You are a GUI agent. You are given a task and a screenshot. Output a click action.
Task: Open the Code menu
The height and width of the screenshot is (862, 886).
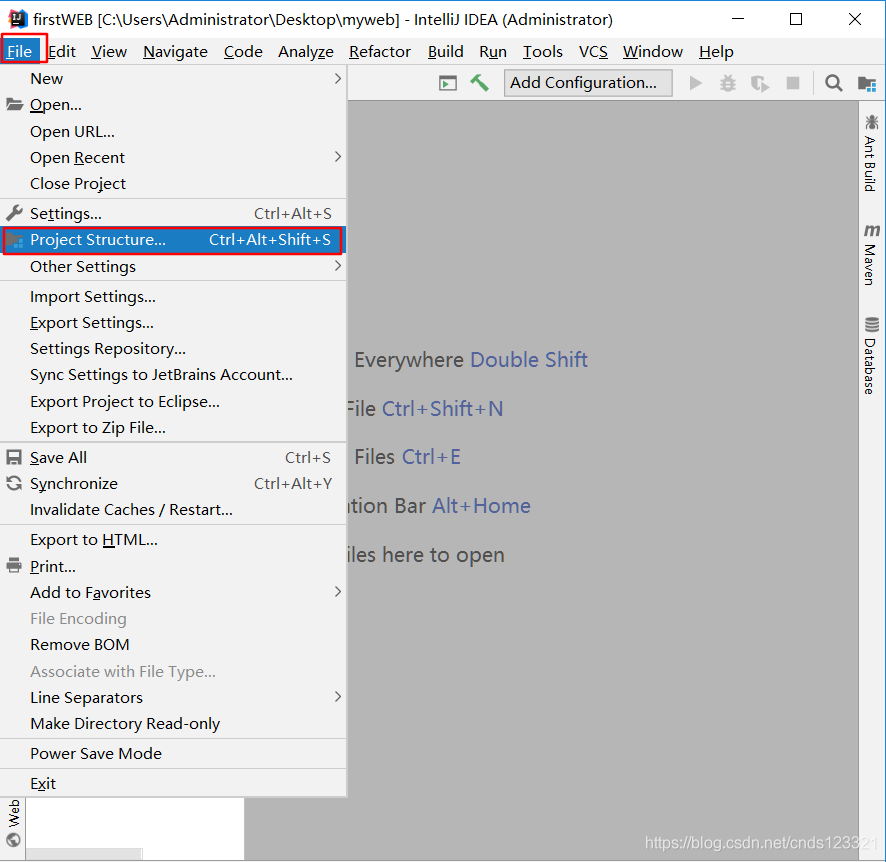coord(243,51)
